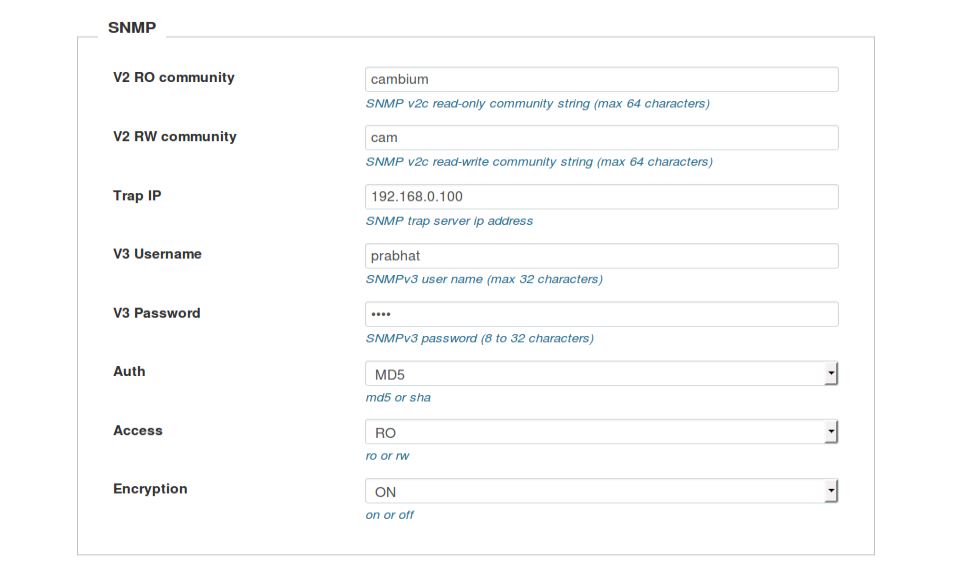Click the Trap IP label
Screen dimensions: 965x580
click(x=137, y=196)
